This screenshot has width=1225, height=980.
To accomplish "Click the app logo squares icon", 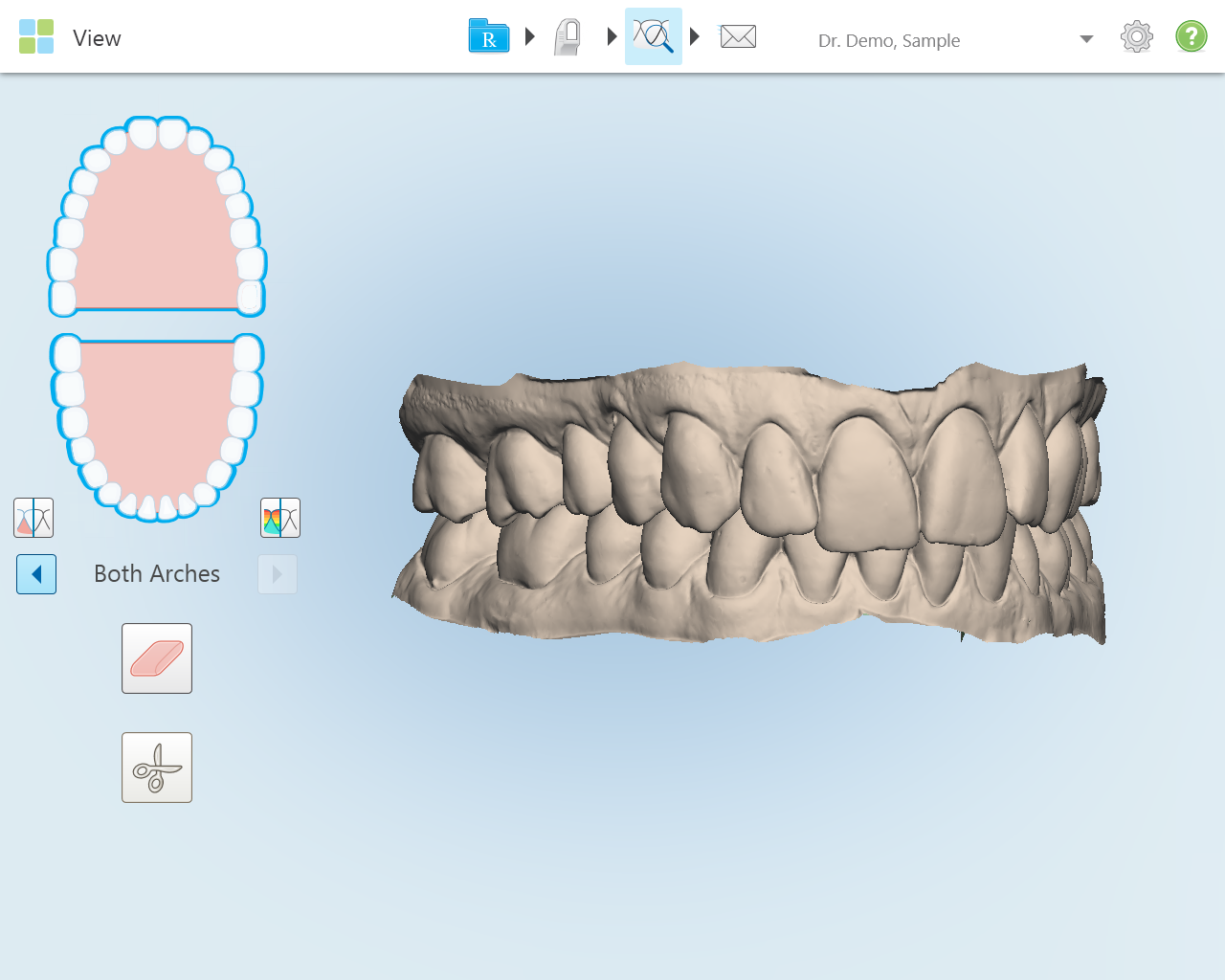I will (x=36, y=37).
